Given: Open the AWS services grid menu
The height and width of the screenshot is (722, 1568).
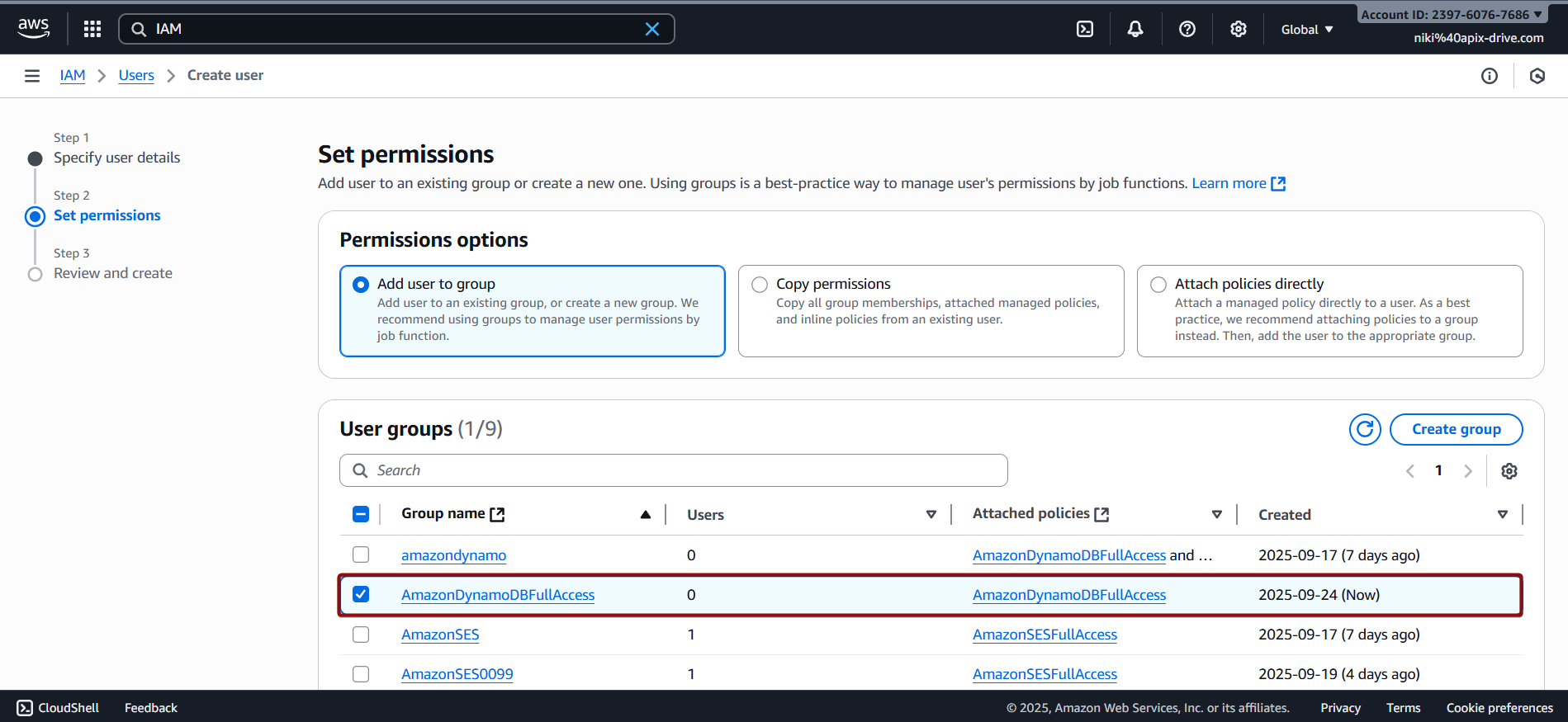Looking at the screenshot, I should (92, 29).
